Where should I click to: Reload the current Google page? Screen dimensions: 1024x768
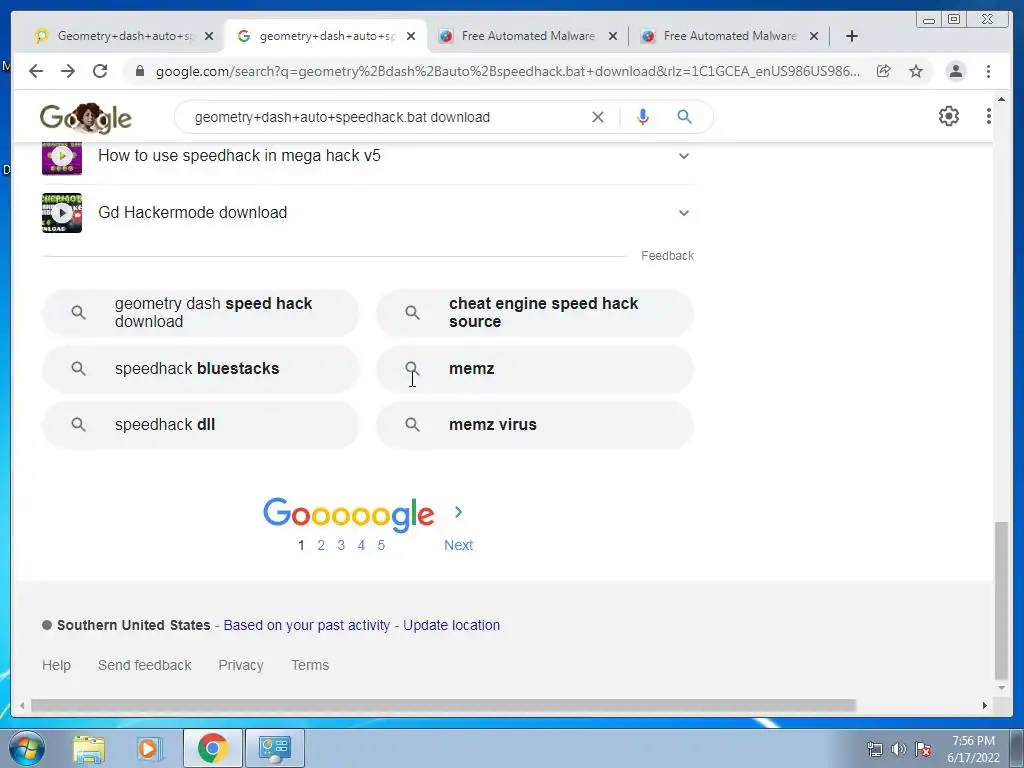click(x=100, y=71)
